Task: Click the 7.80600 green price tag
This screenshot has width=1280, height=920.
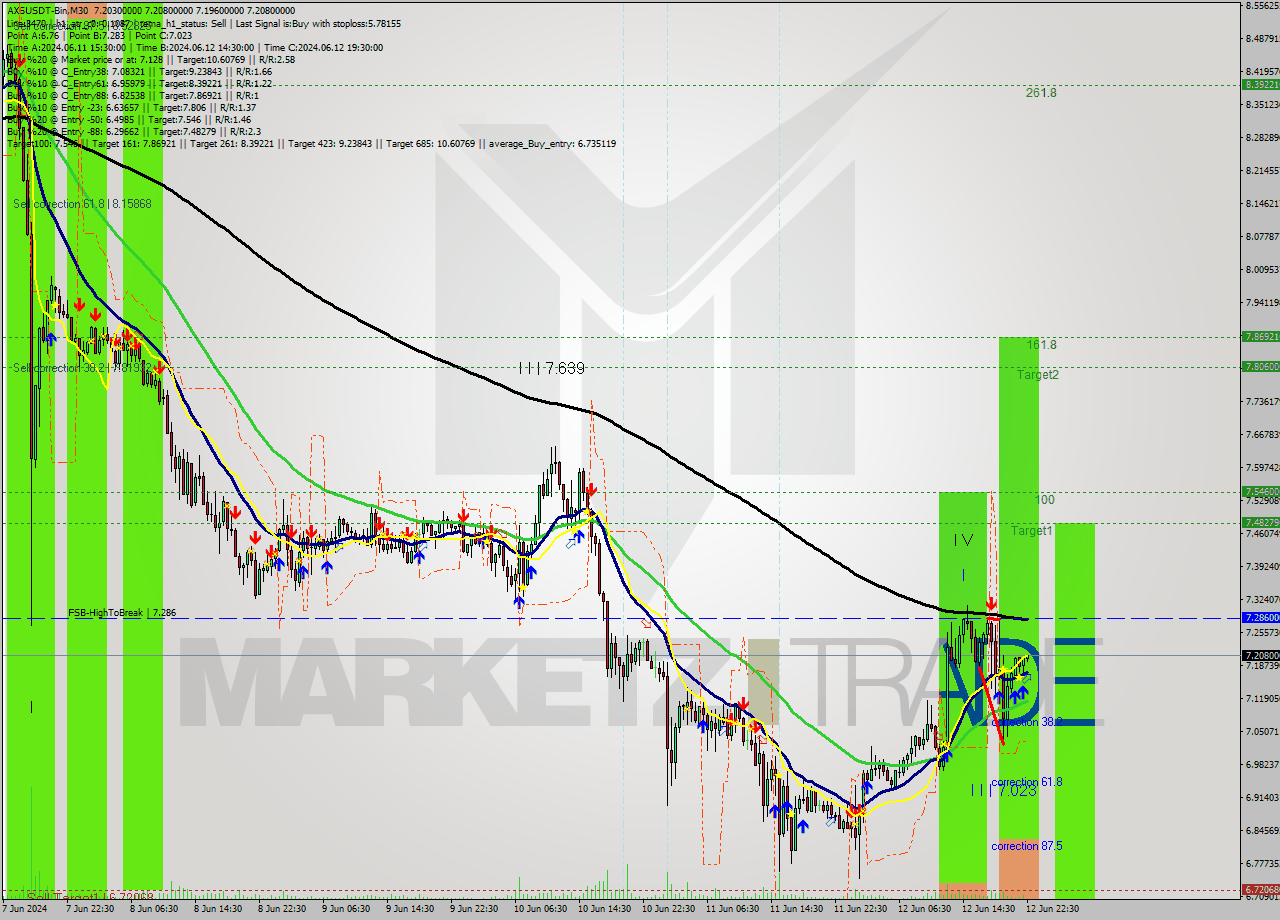Action: (1260, 367)
